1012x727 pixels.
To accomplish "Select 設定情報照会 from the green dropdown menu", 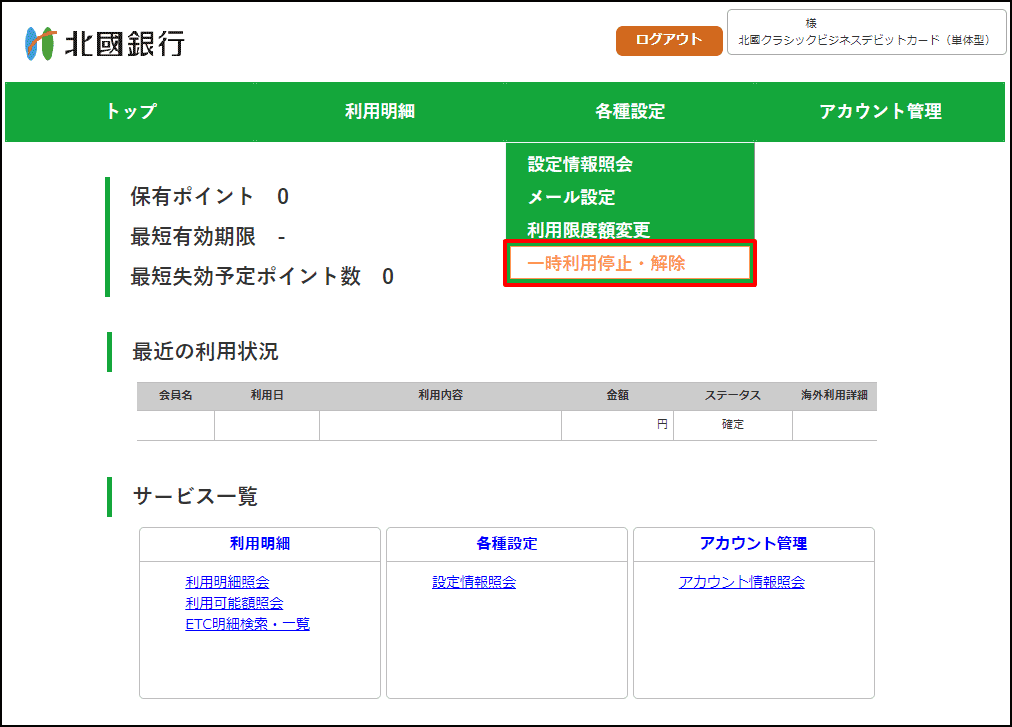I will 580,165.
